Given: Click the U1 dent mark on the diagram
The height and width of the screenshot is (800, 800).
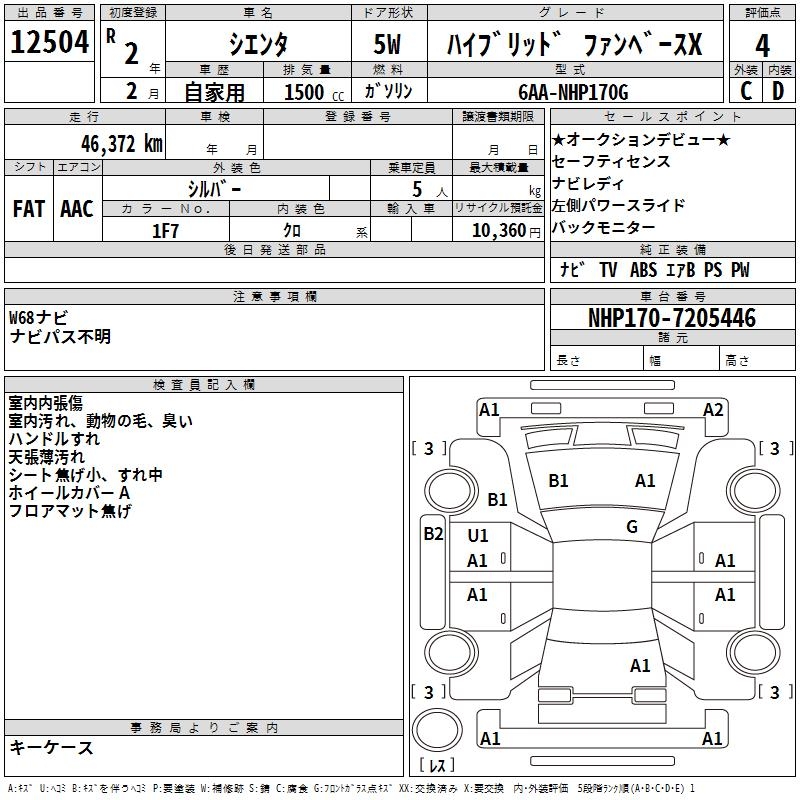Looking at the screenshot, I should click(478, 536).
